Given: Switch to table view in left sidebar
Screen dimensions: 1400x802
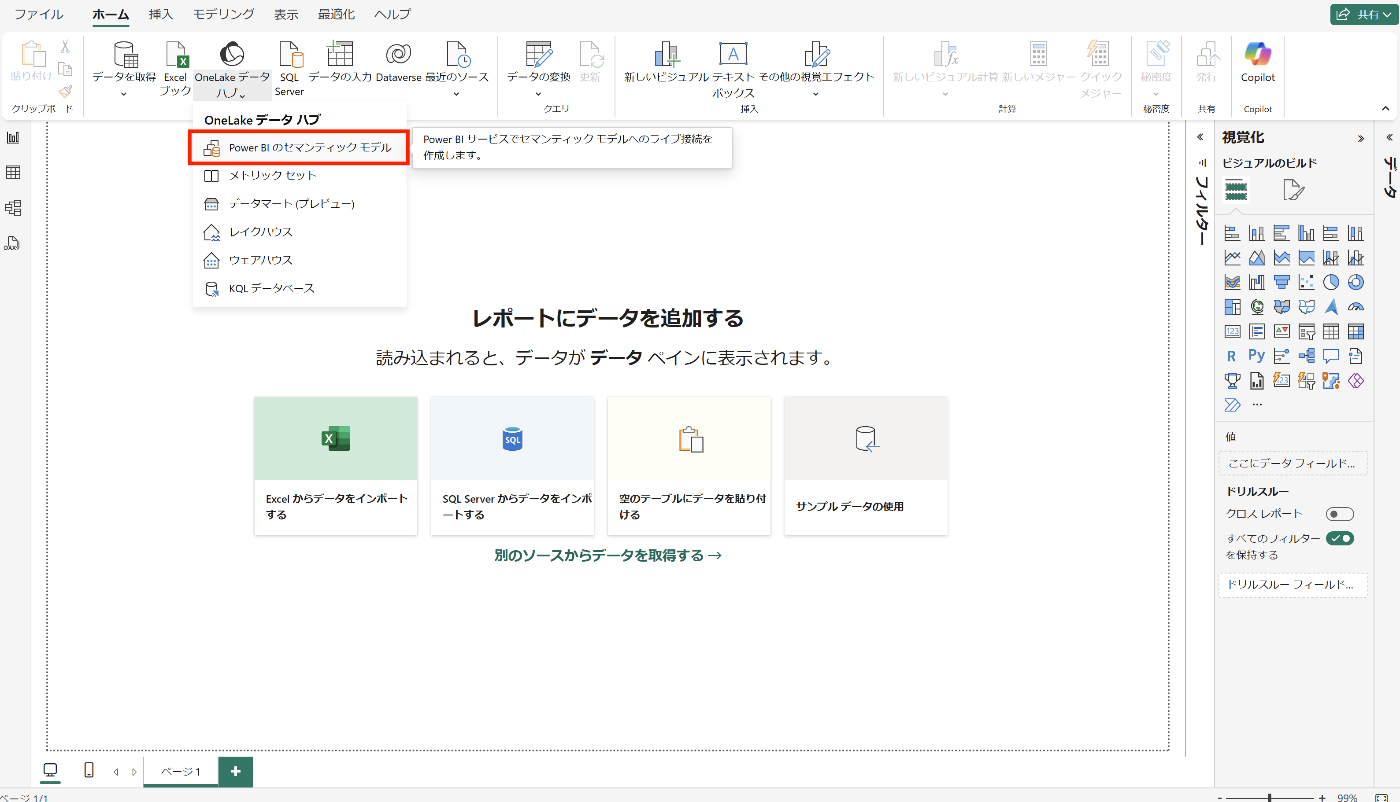Looking at the screenshot, I should point(13,173).
